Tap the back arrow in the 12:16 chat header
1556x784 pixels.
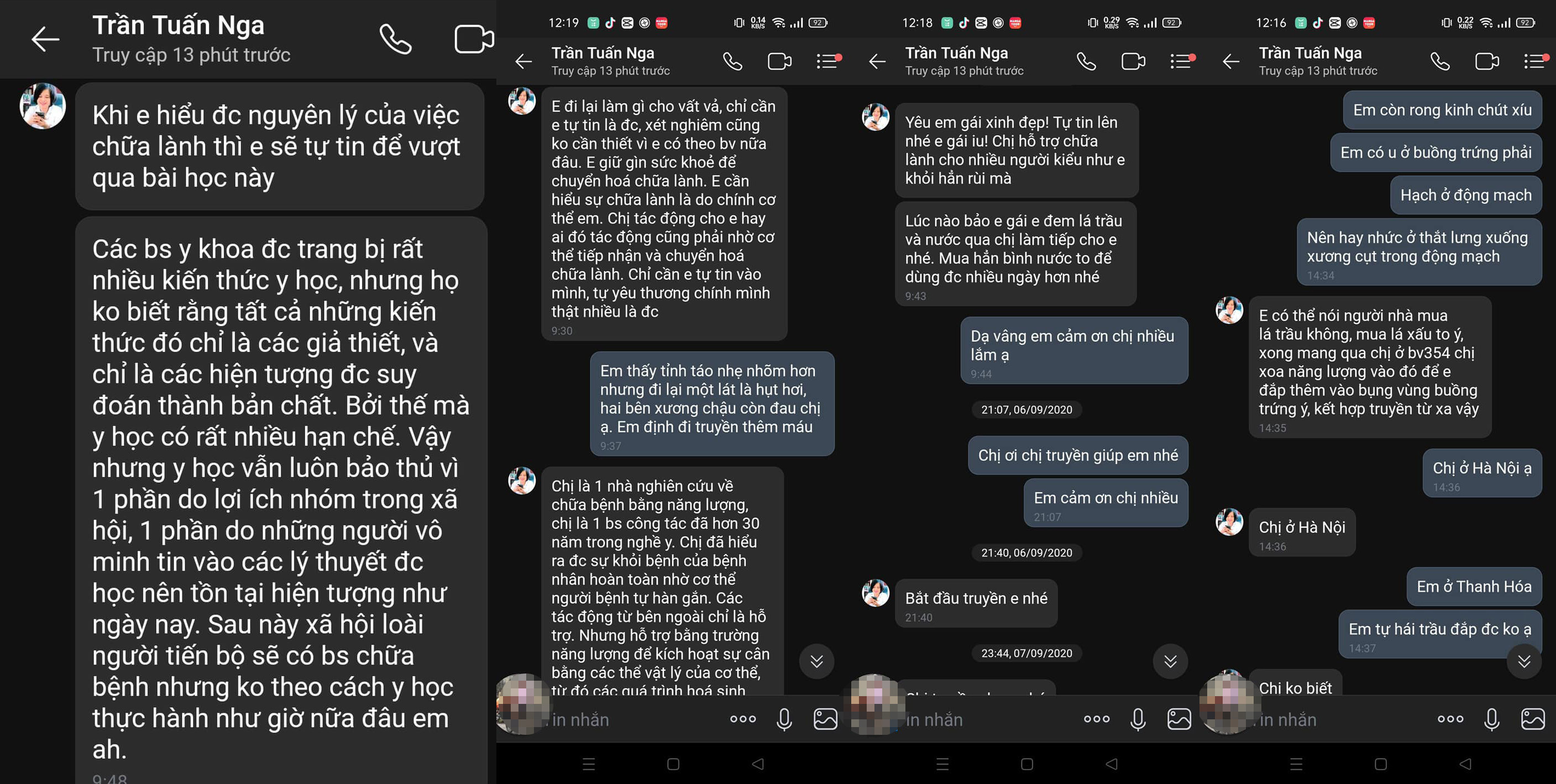(x=1230, y=61)
